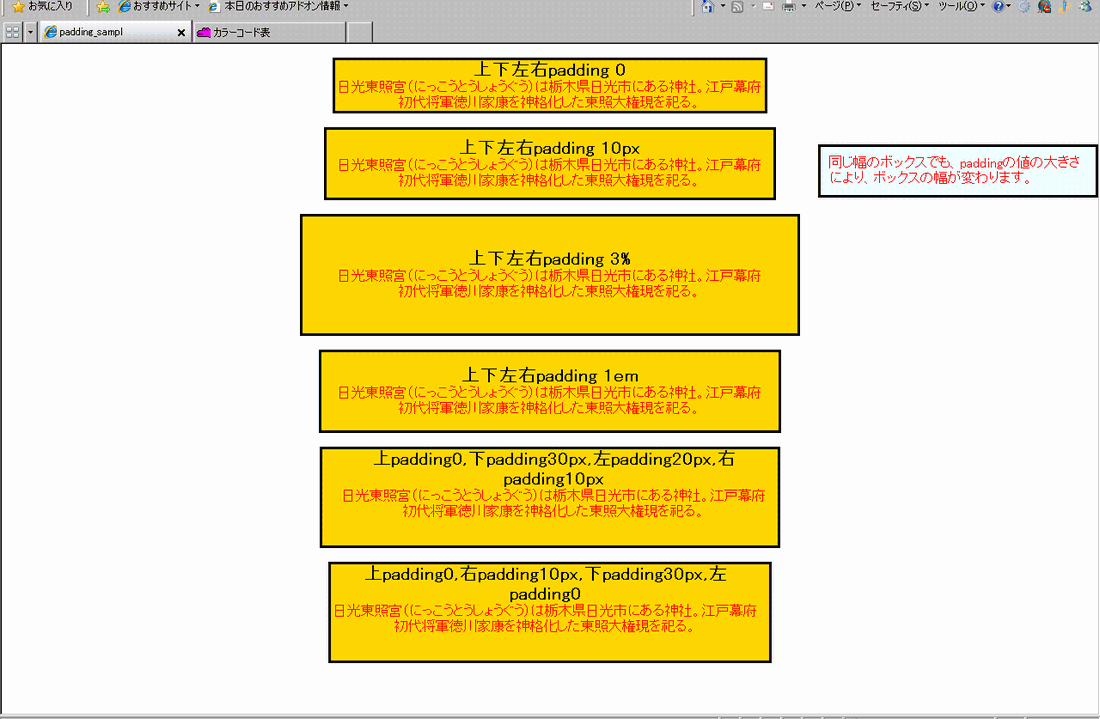1100x719 pixels.
Task: Open the お気に入り favorites button
Action: tap(43, 6)
